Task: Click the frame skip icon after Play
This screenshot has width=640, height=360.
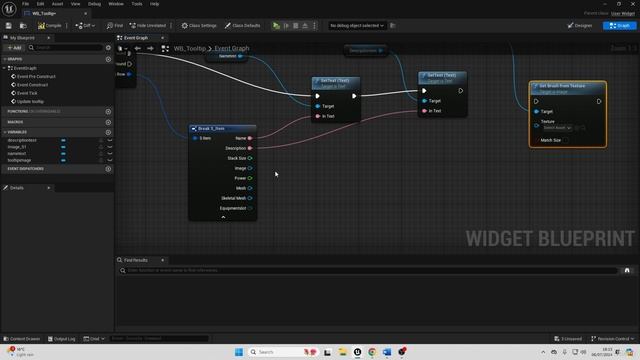Action: pos(286,26)
